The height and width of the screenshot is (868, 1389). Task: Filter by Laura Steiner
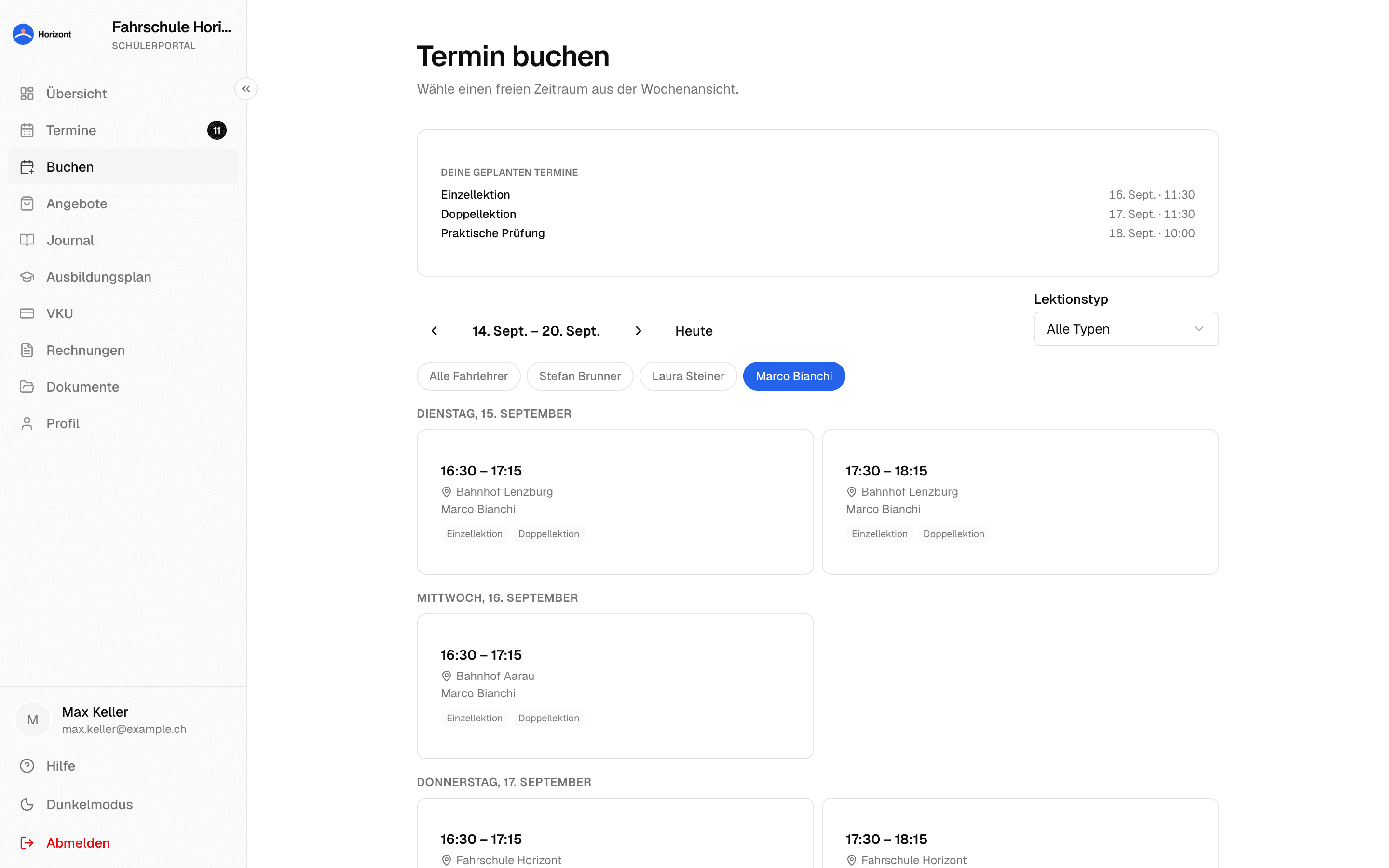(x=688, y=376)
